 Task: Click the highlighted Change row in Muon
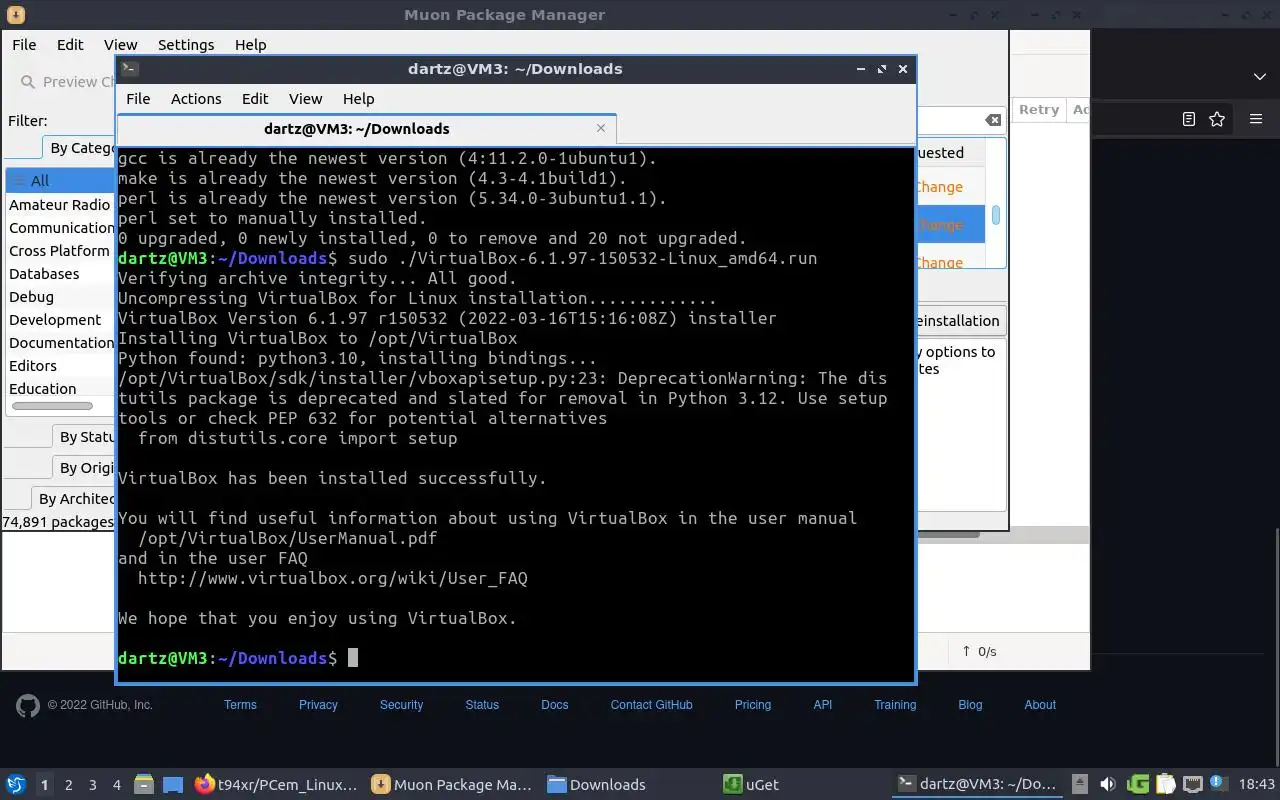tap(950, 225)
